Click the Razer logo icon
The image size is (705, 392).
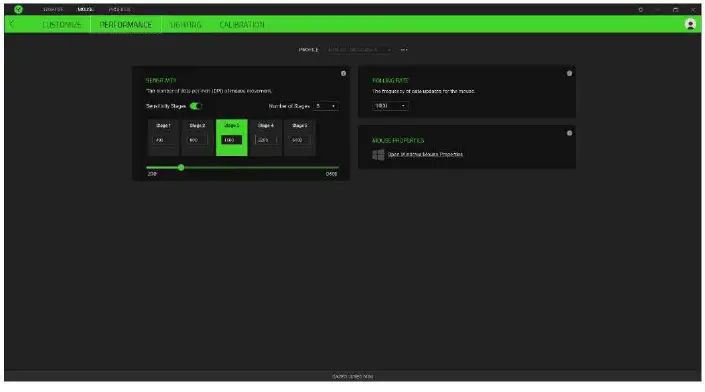pyautogui.click(x=18, y=9)
